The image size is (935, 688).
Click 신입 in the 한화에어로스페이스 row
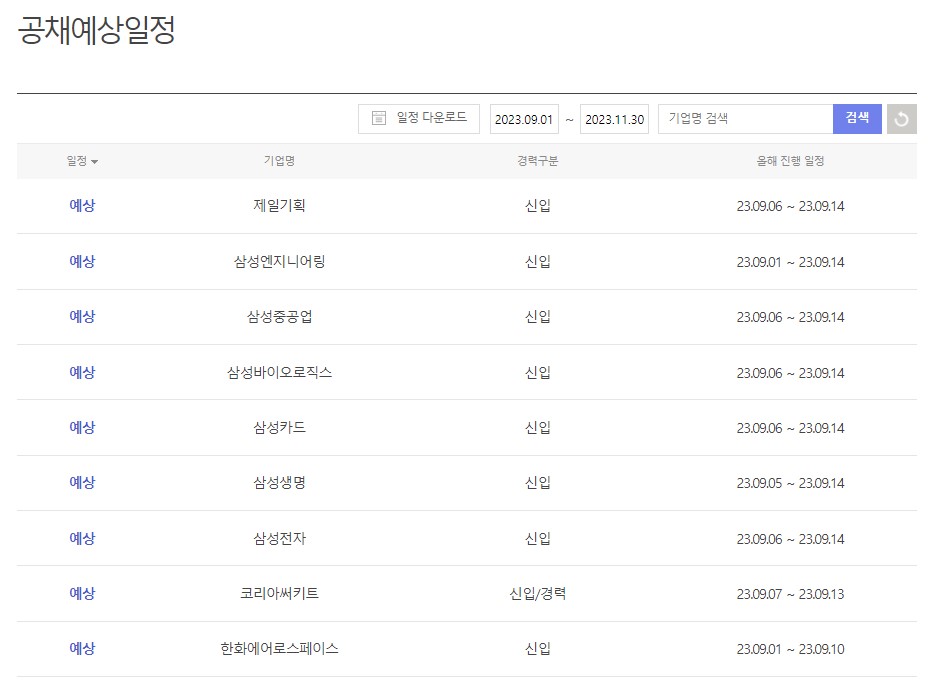point(537,648)
